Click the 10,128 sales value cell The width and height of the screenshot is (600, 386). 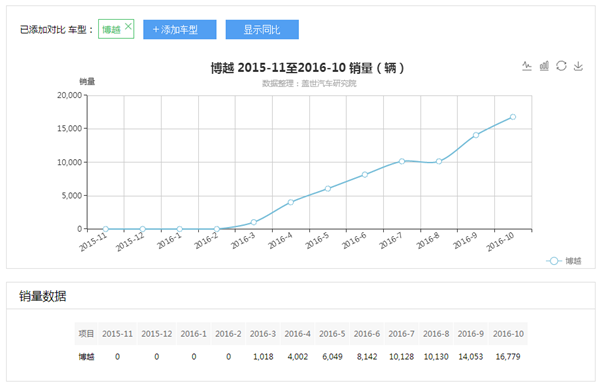[401, 357]
